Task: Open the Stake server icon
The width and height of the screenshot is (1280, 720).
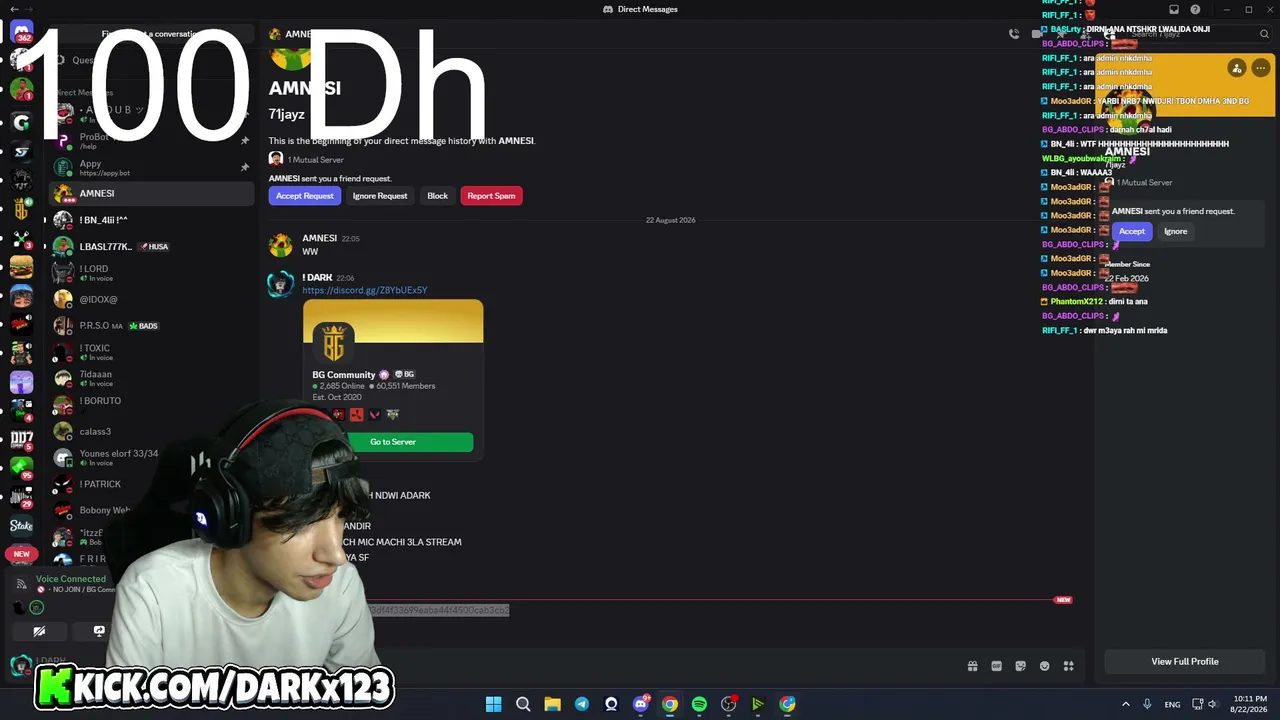Action: 21,525
